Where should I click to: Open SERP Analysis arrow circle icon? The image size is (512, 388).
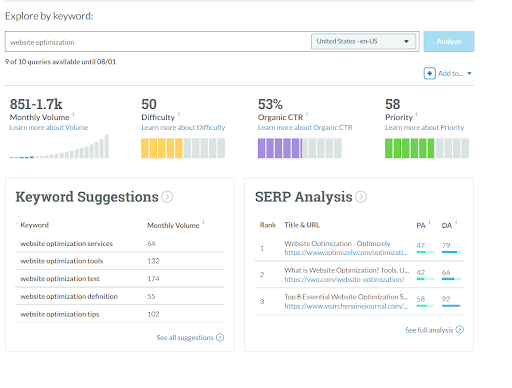click(361, 197)
